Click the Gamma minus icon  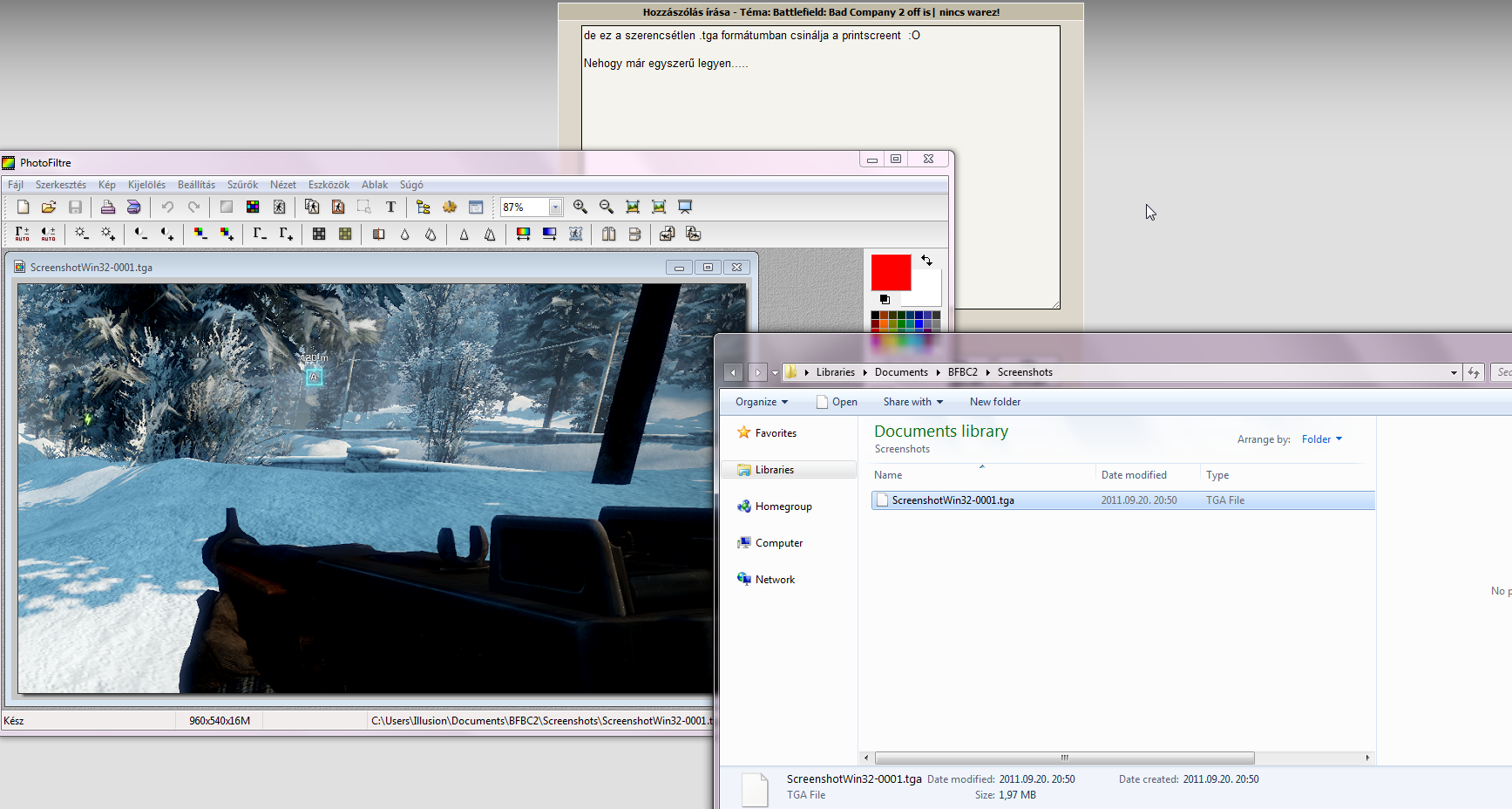coord(260,234)
